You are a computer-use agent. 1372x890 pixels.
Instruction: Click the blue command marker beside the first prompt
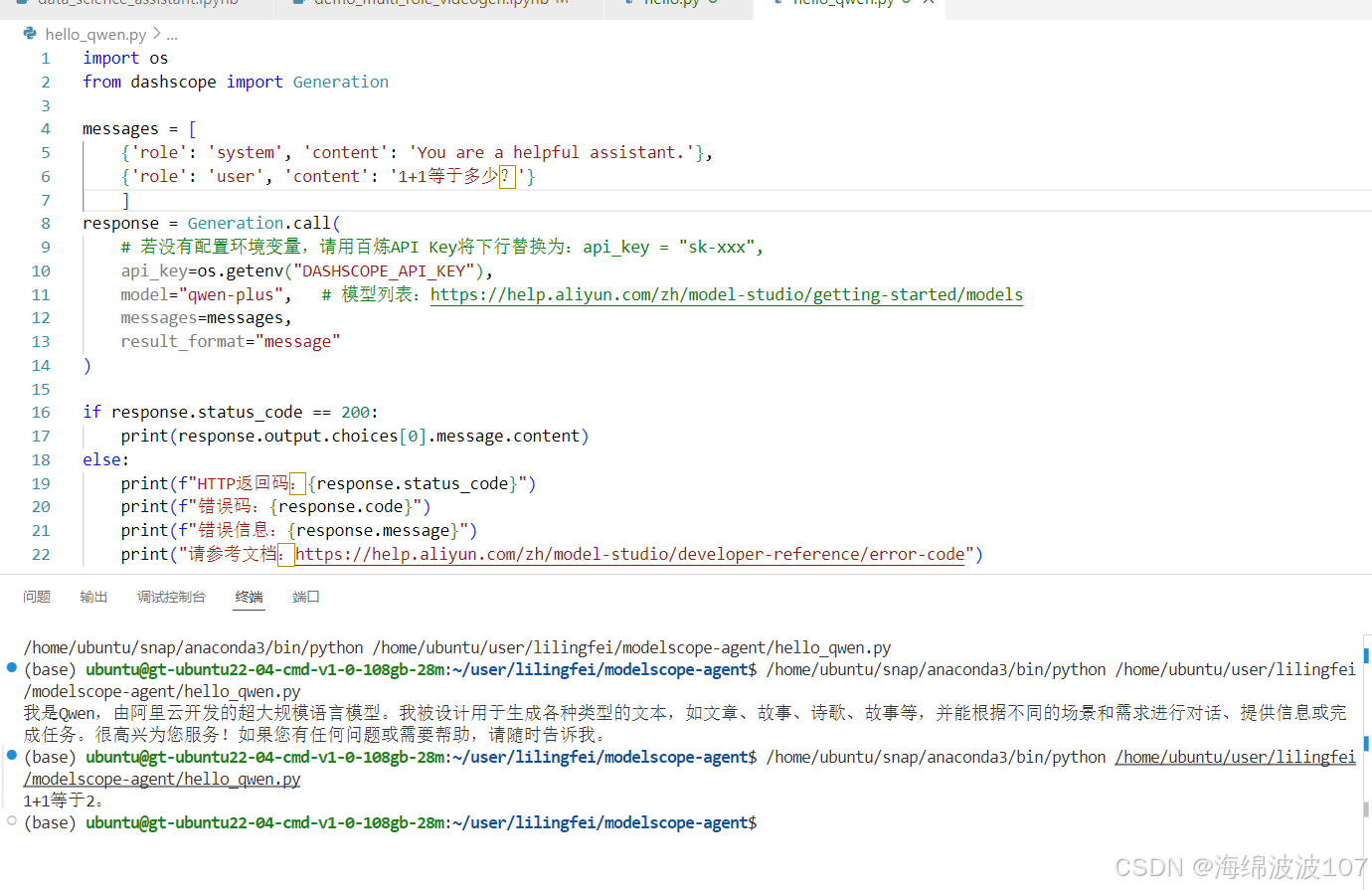coord(12,667)
